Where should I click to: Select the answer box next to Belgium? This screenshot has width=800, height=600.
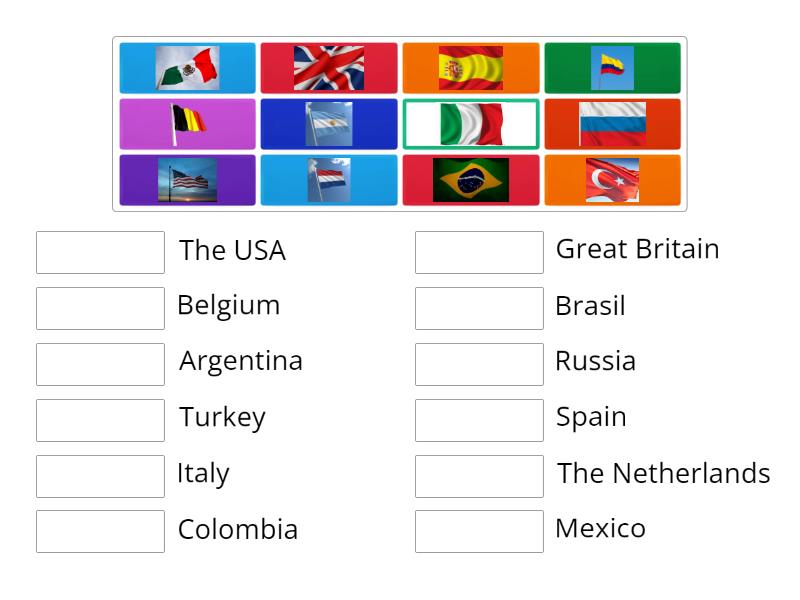point(100,308)
